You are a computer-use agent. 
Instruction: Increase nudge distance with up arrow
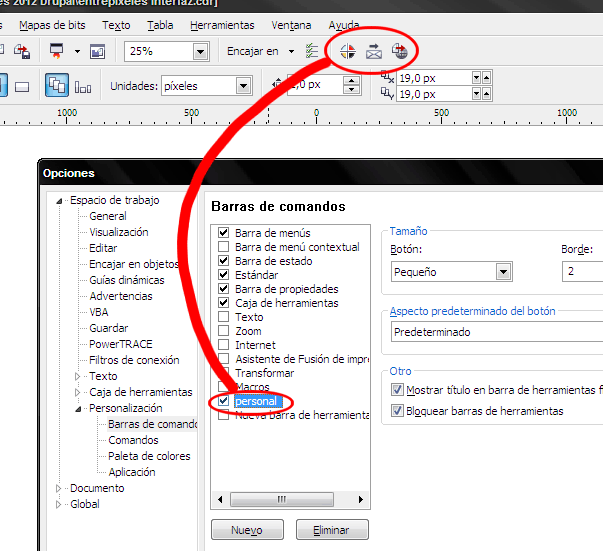pos(351,81)
